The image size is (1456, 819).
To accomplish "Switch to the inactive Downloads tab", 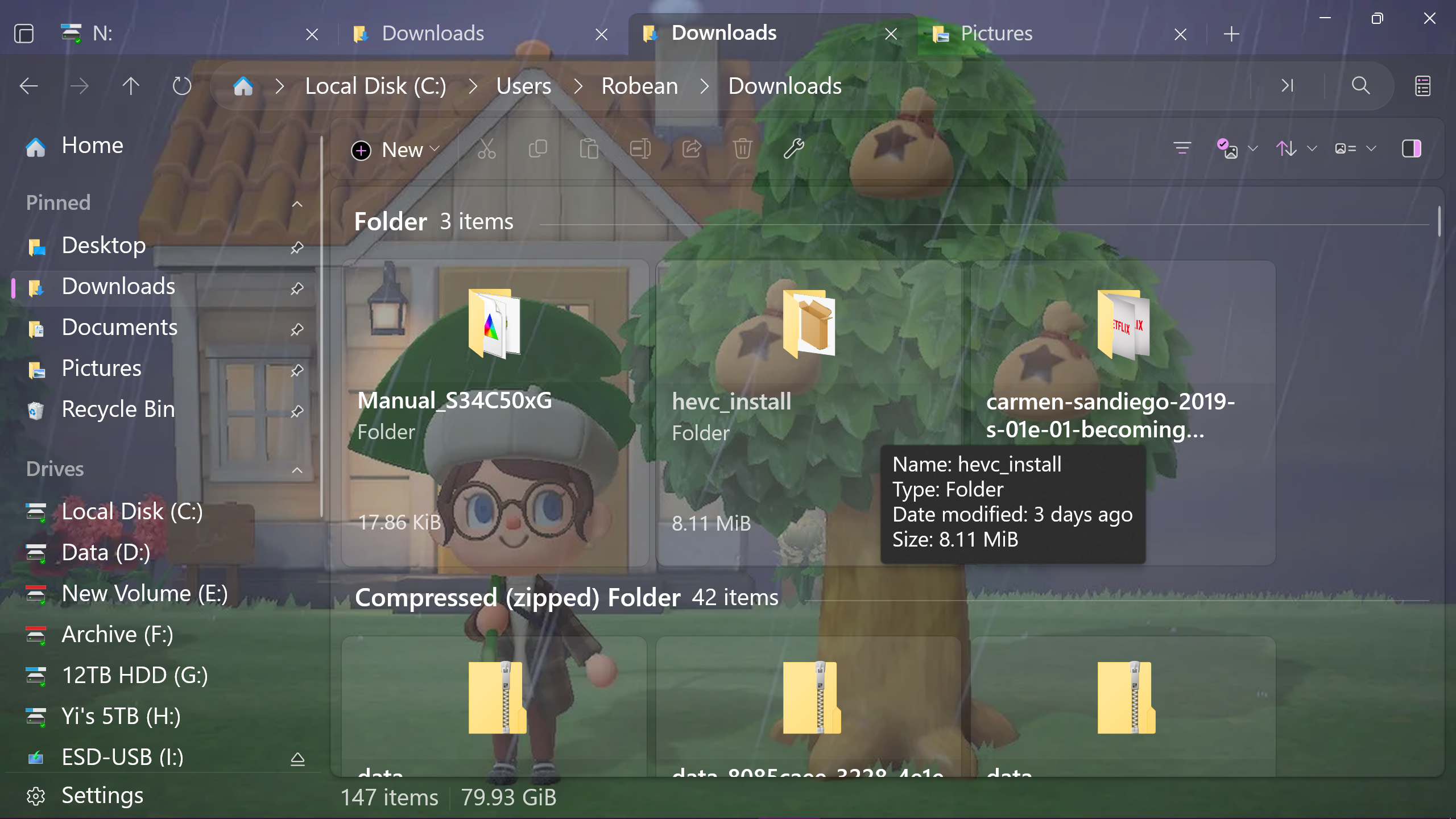I will click(x=482, y=34).
